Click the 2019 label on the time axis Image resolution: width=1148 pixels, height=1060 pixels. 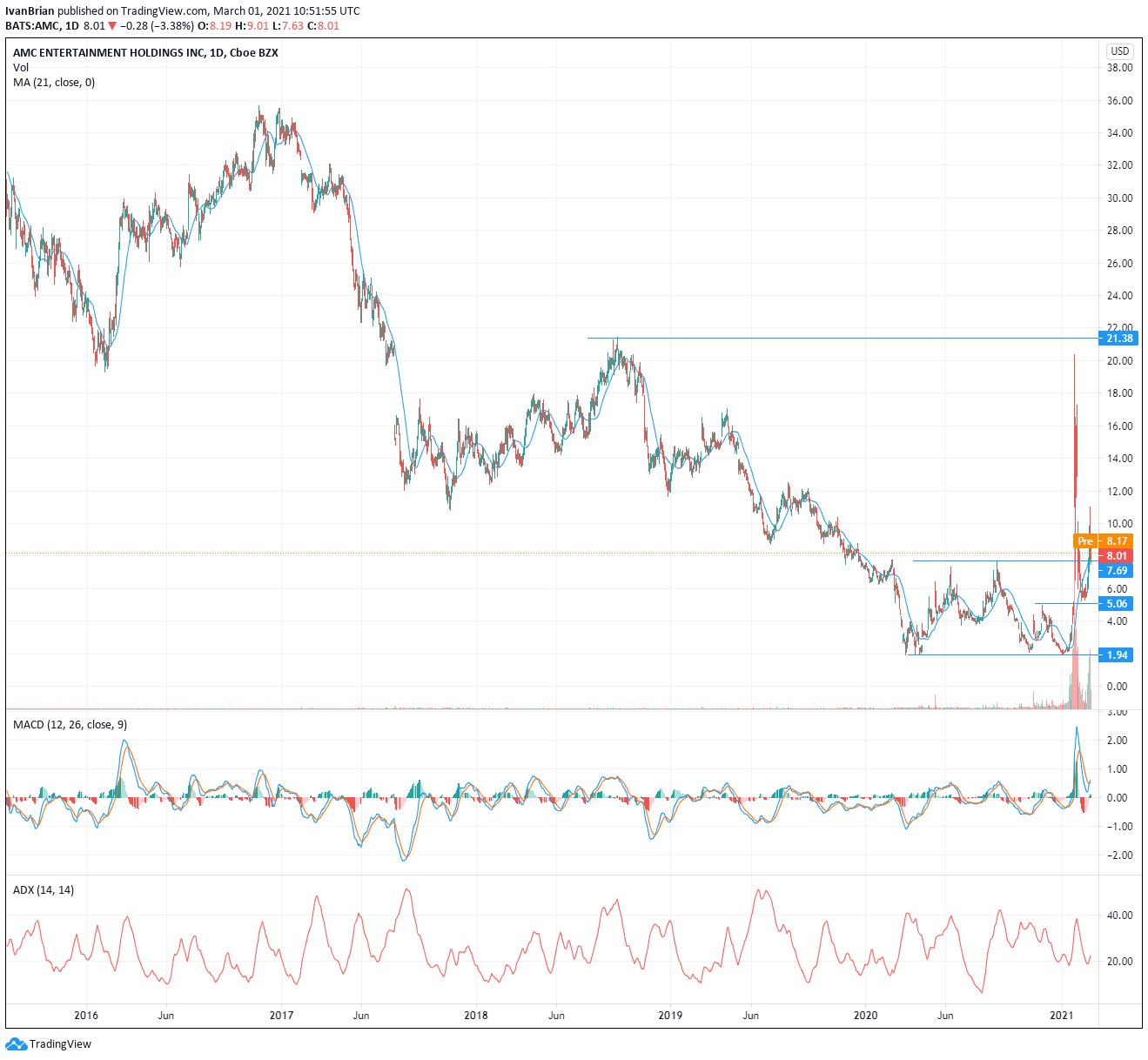point(670,1016)
